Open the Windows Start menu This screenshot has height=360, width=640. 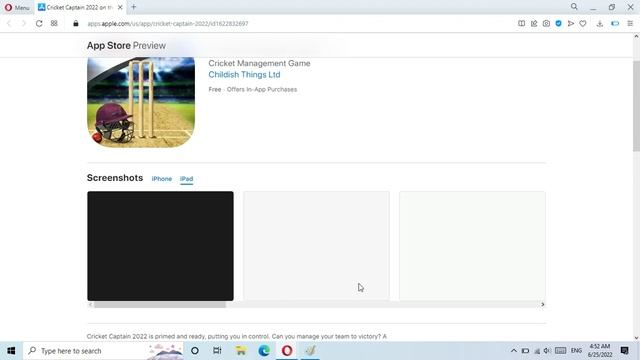tap(11, 351)
